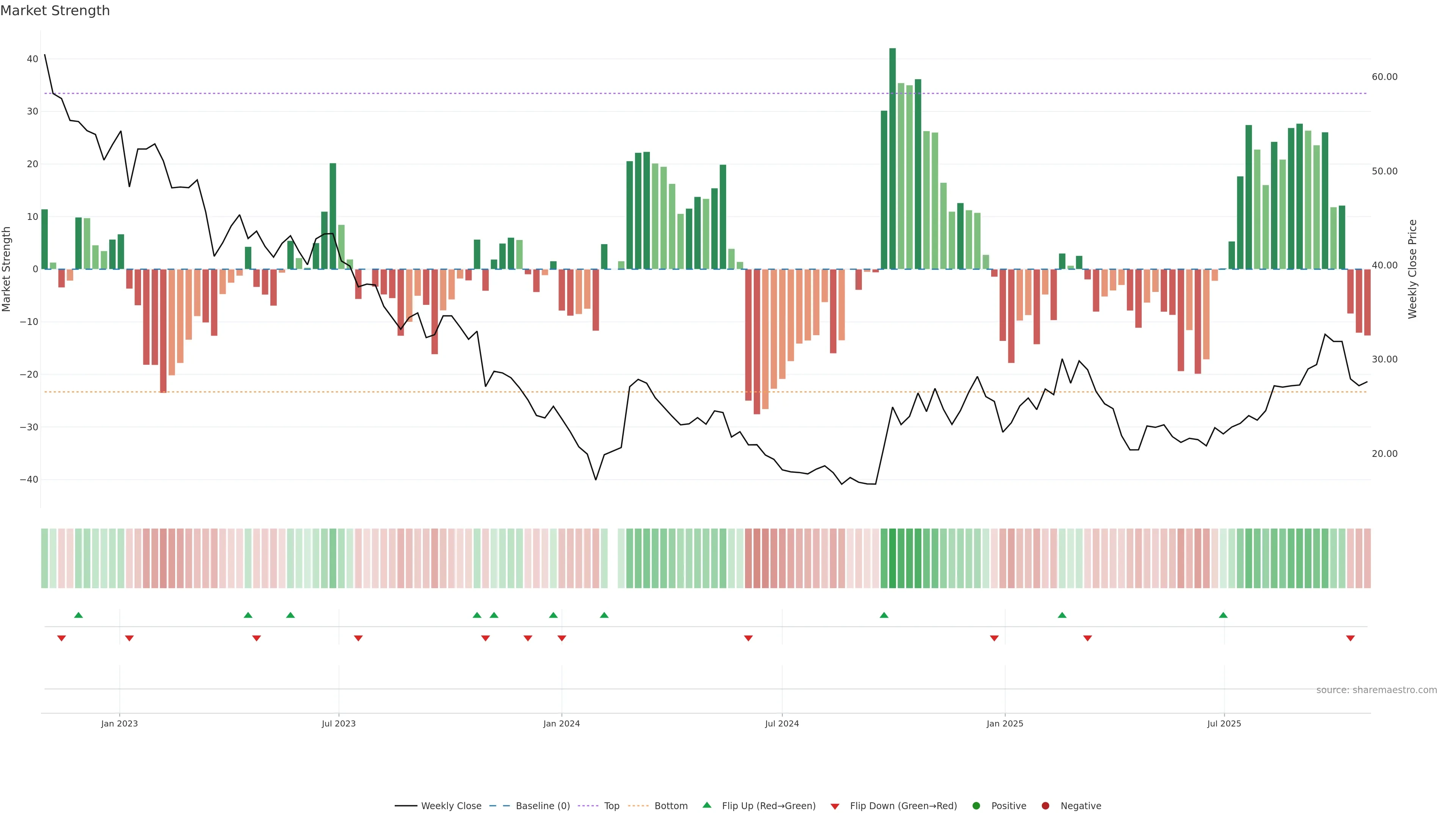1456x819 pixels.
Task: Click the last red flip-down triangle marker
Action: [1350, 638]
